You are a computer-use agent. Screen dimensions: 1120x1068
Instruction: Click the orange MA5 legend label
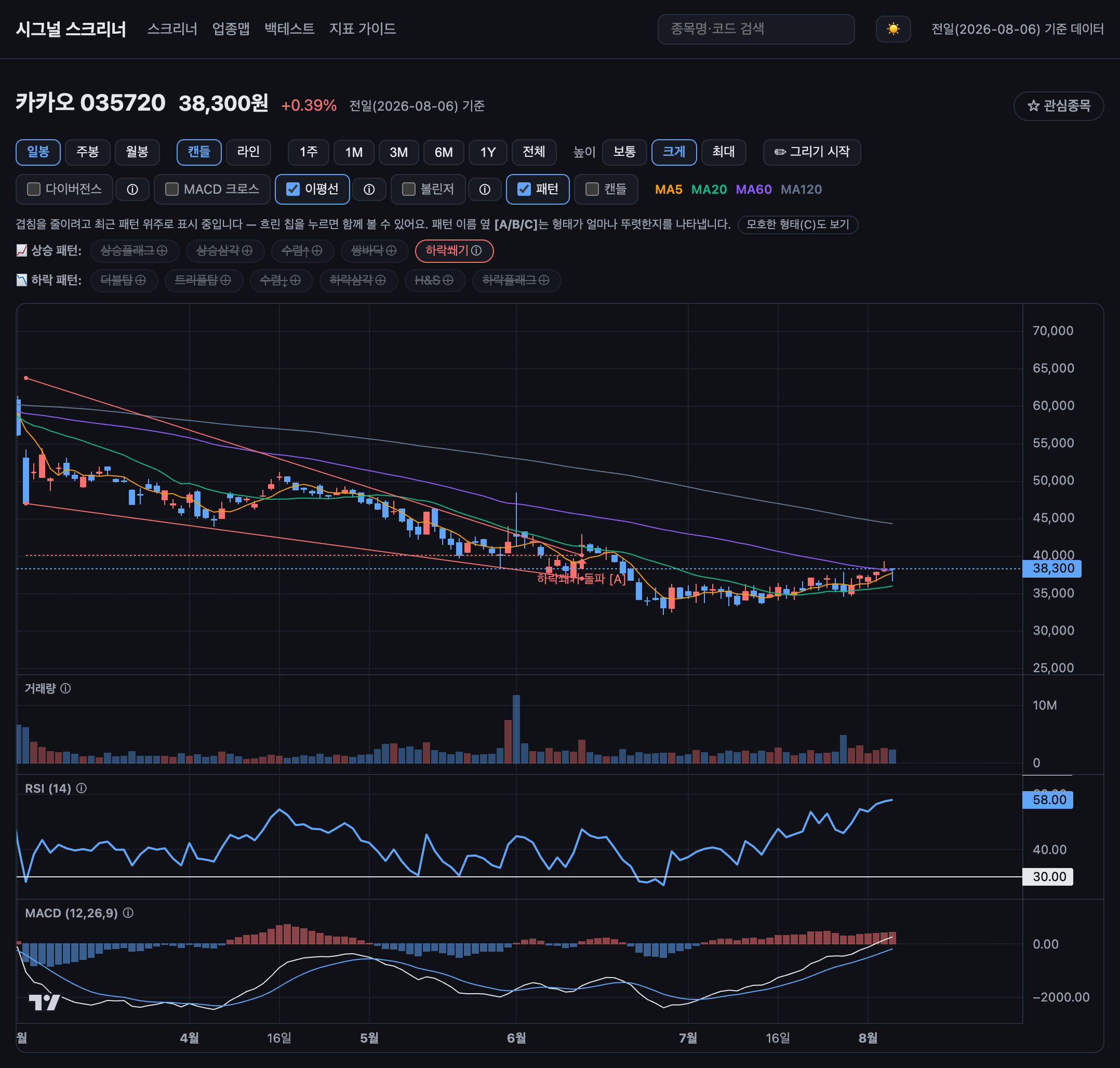[669, 190]
